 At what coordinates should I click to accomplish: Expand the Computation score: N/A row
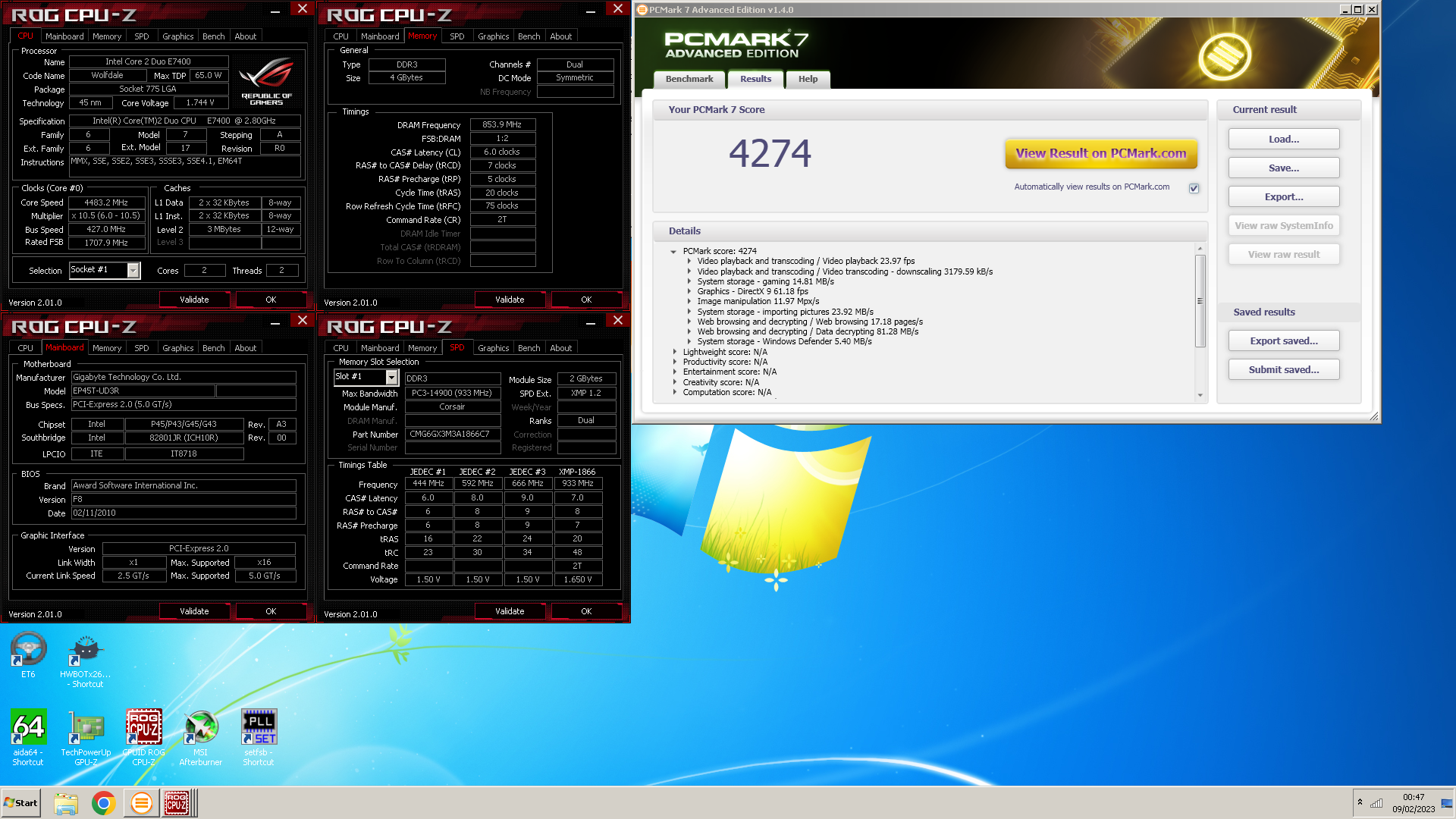pos(675,392)
